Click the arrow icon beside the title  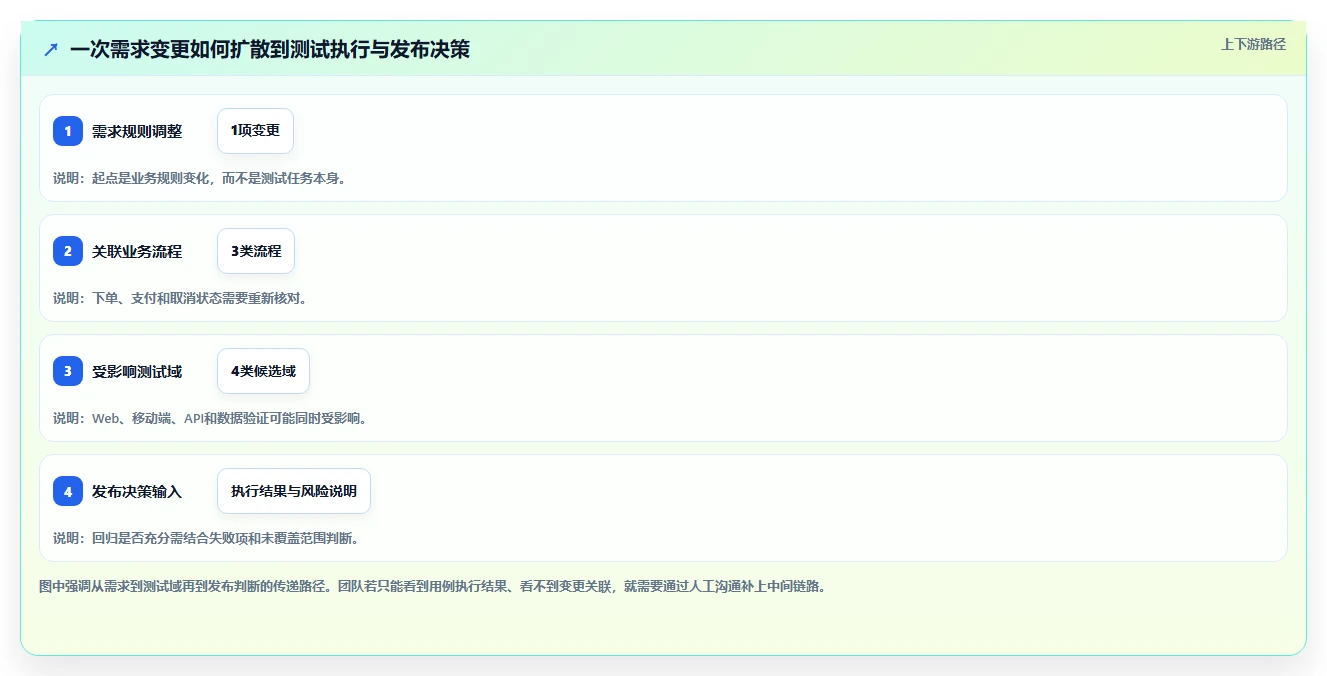pyautogui.click(x=51, y=49)
